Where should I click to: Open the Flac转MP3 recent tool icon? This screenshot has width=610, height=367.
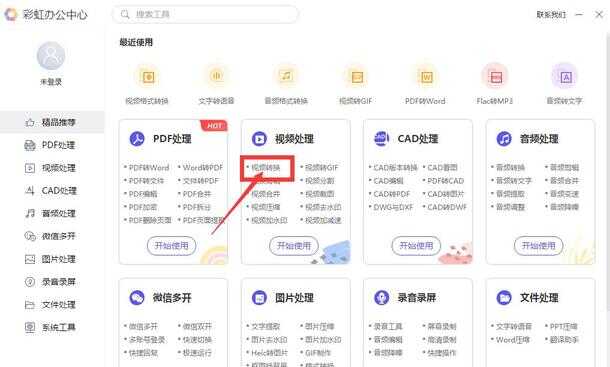point(496,77)
